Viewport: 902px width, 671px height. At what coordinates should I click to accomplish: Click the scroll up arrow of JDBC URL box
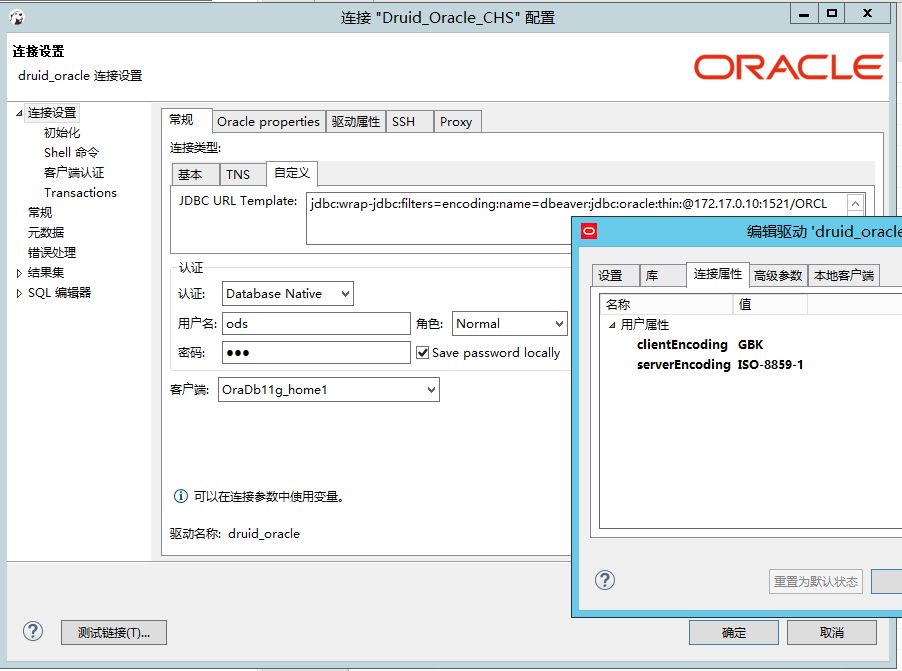[x=855, y=203]
